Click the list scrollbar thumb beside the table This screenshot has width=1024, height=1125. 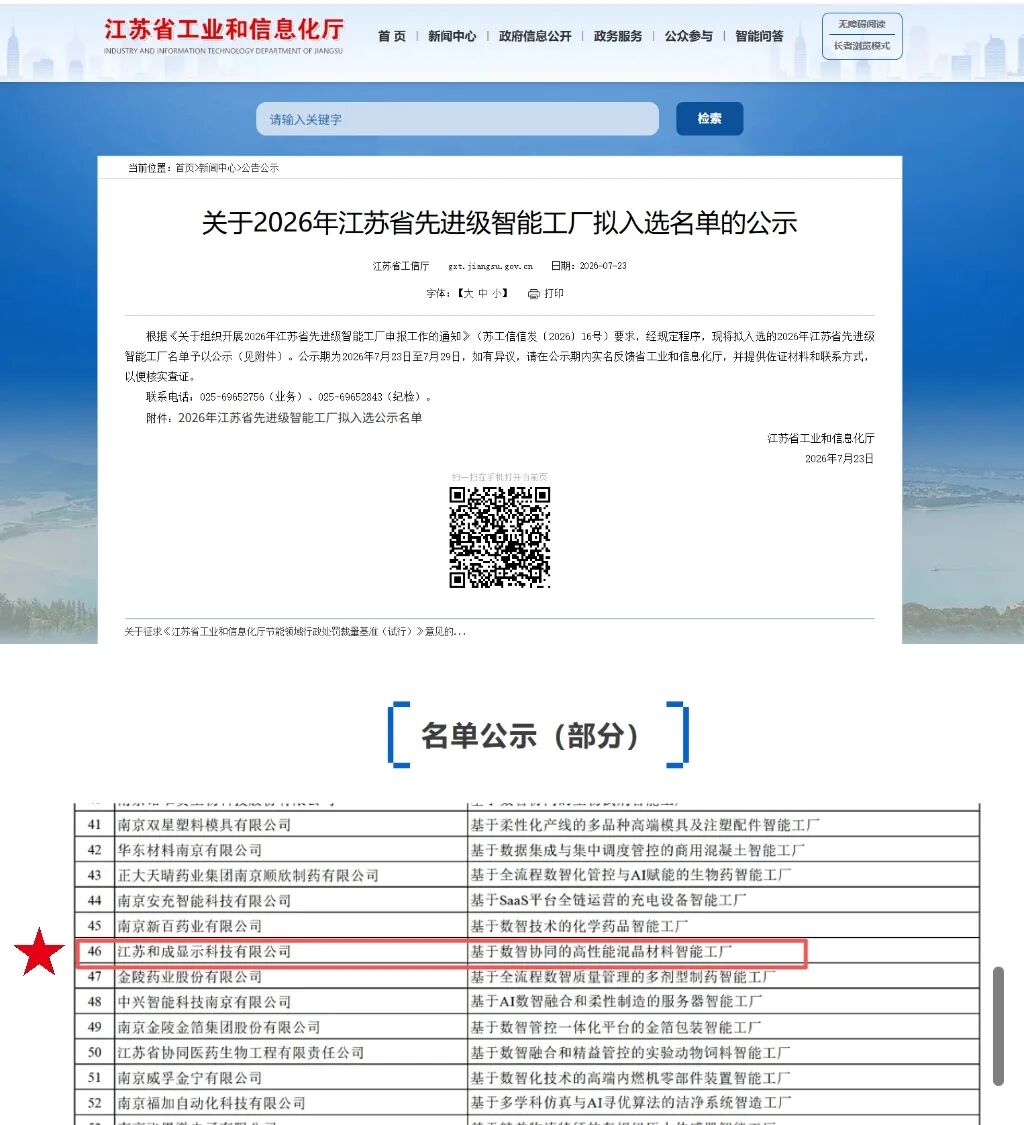click(998, 1027)
